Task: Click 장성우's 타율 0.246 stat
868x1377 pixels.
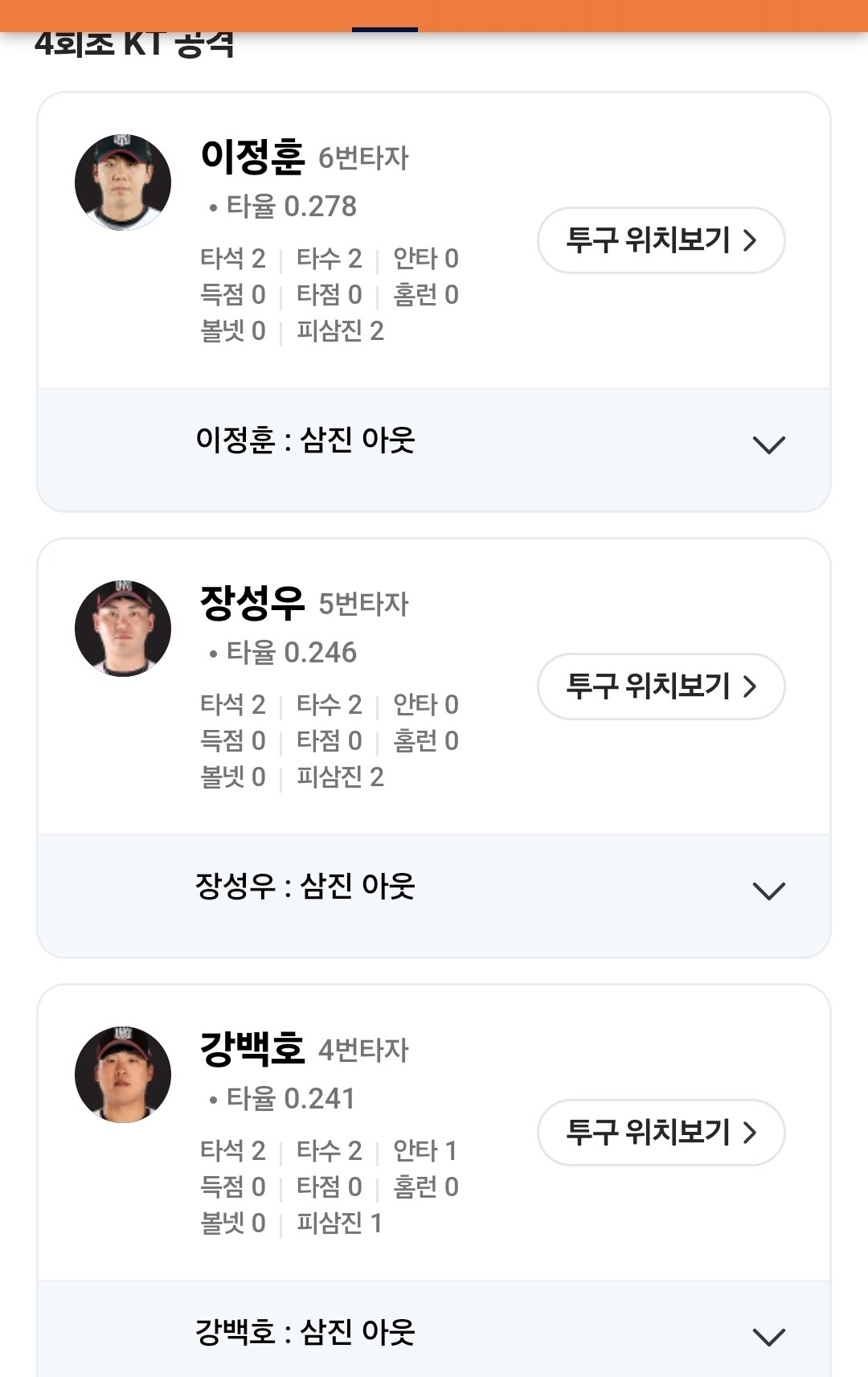Action: 290,653
